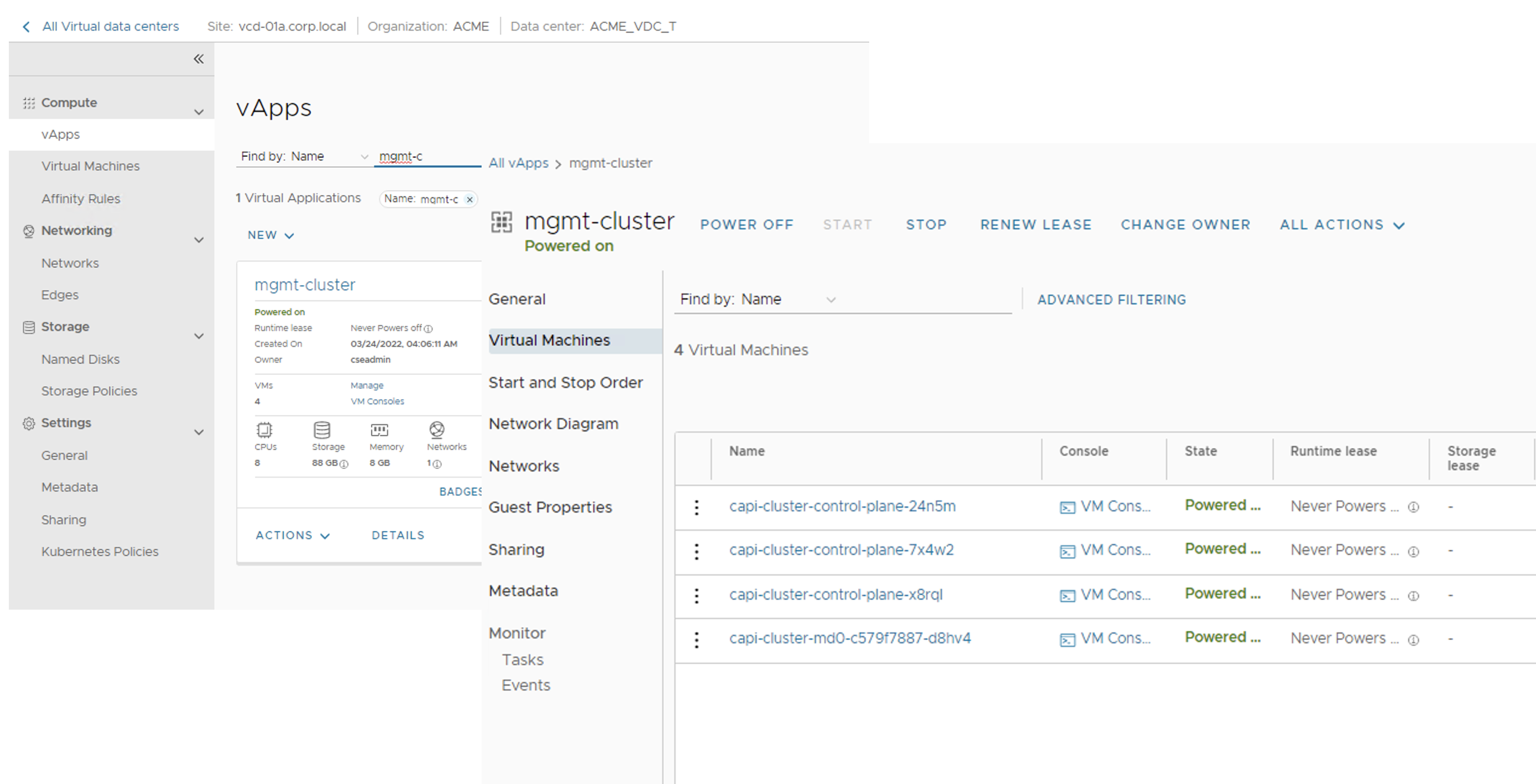This screenshot has width=1536, height=784.
Task: Collapse the Networking sidebar section
Action: click(198, 239)
